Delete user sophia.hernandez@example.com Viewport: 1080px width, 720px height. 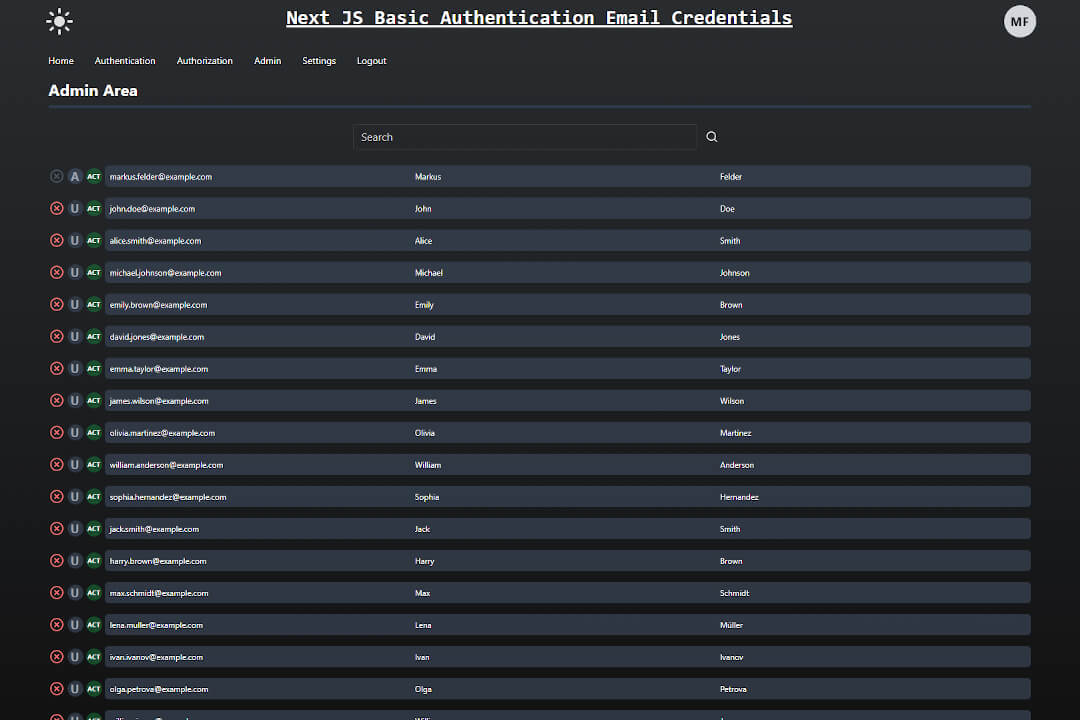(x=56, y=497)
